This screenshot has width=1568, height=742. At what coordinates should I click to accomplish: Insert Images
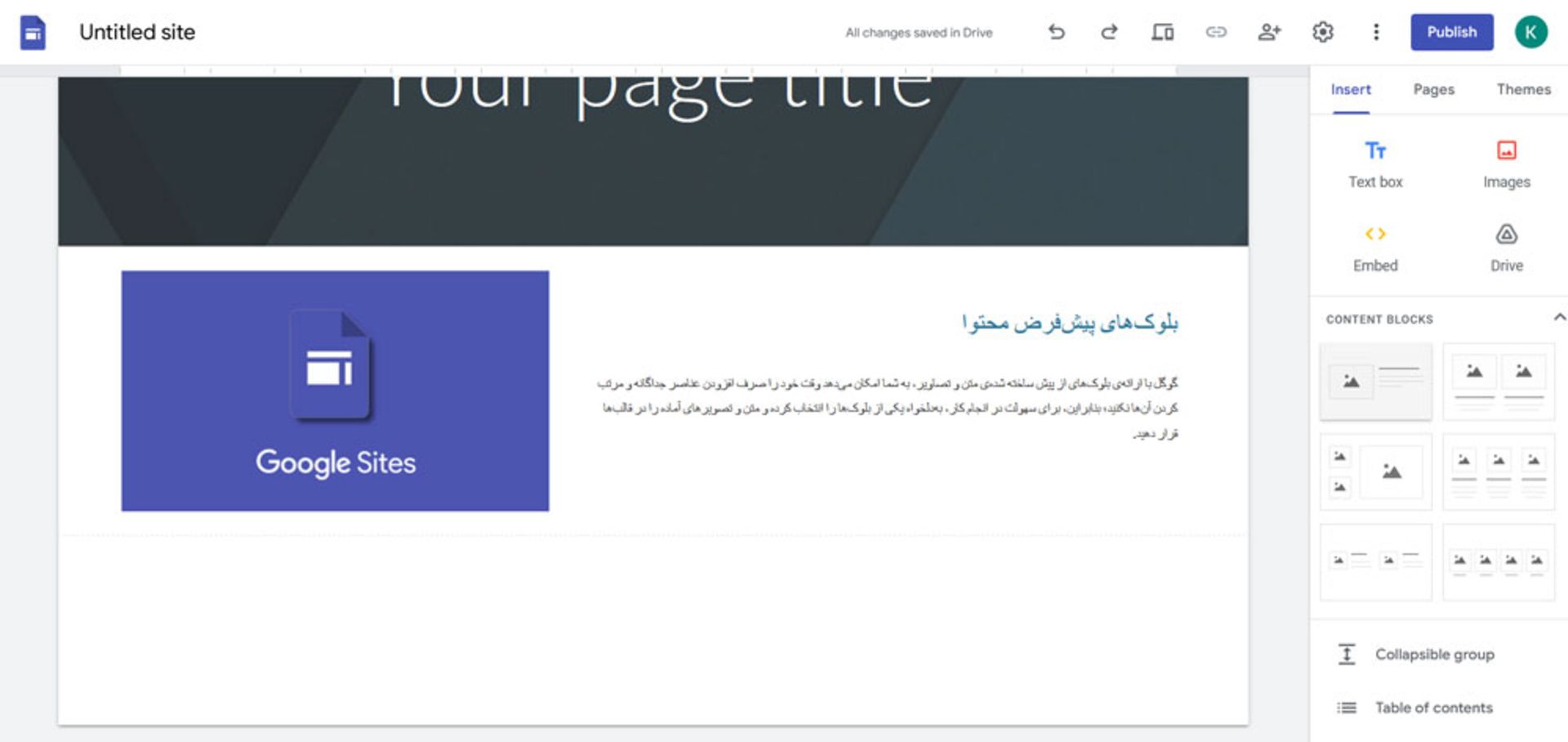point(1507,164)
